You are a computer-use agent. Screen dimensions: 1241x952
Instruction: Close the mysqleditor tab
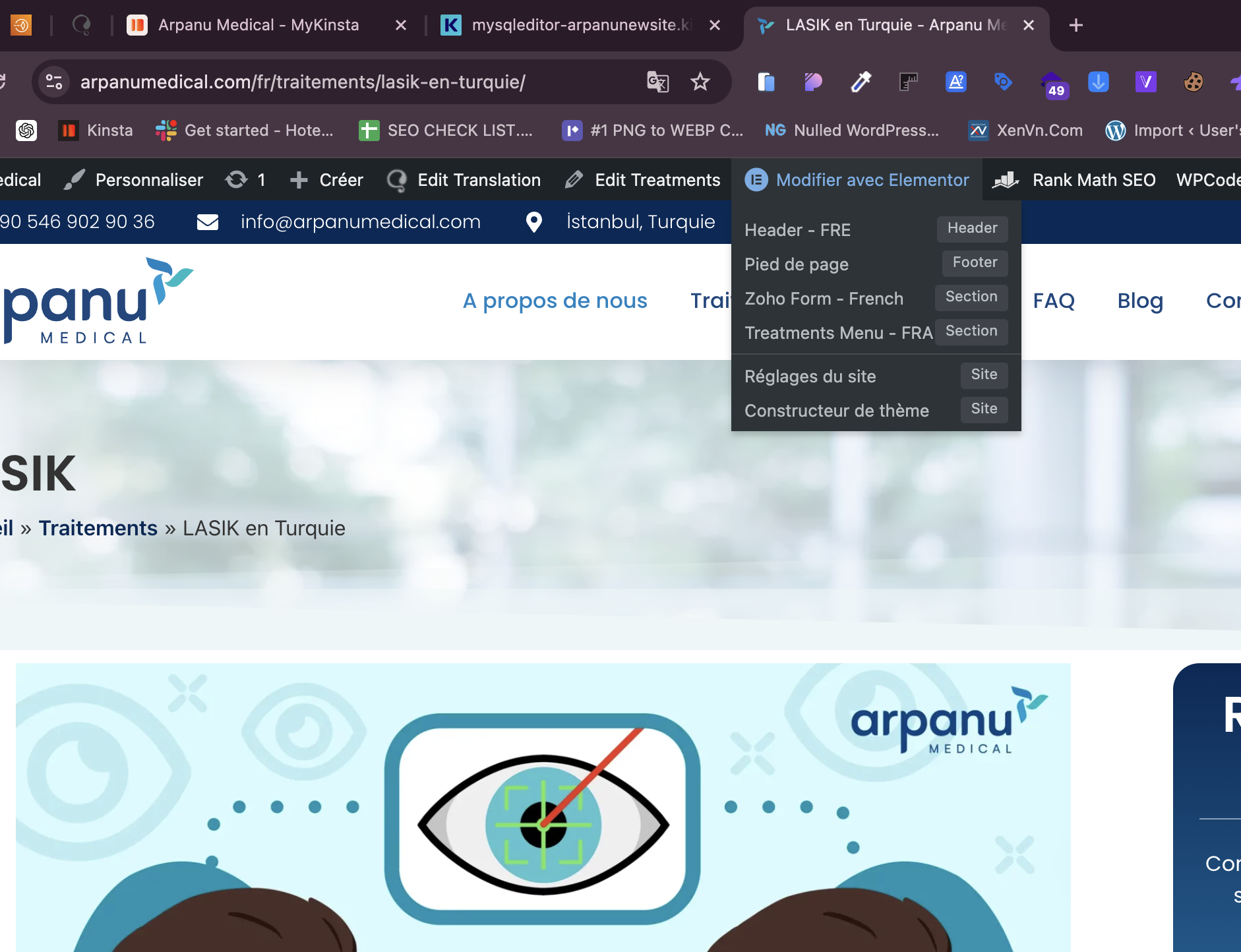tap(715, 25)
